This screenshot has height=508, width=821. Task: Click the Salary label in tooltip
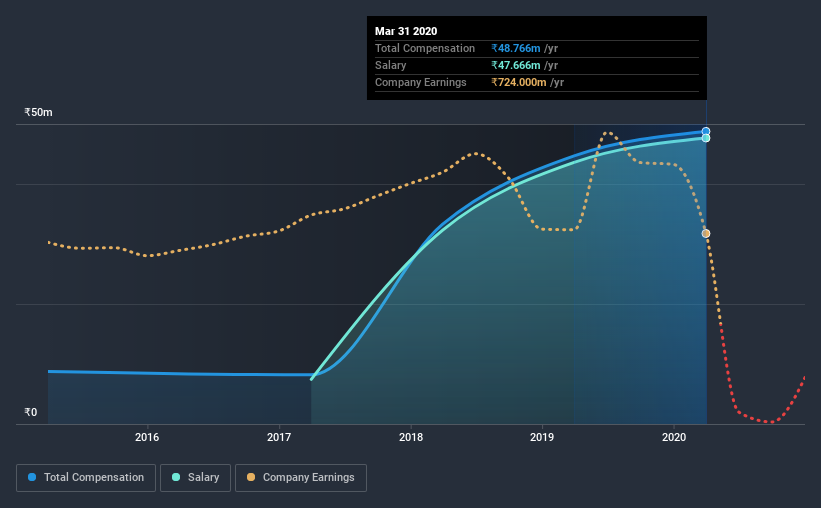pos(391,65)
